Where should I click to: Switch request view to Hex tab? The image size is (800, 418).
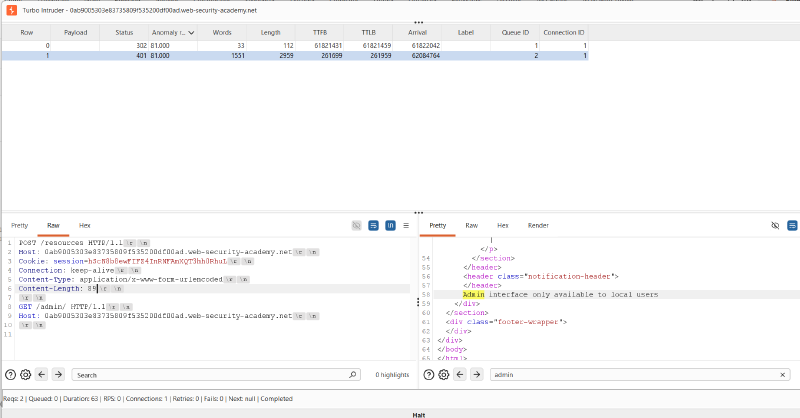pyautogui.click(x=85, y=225)
